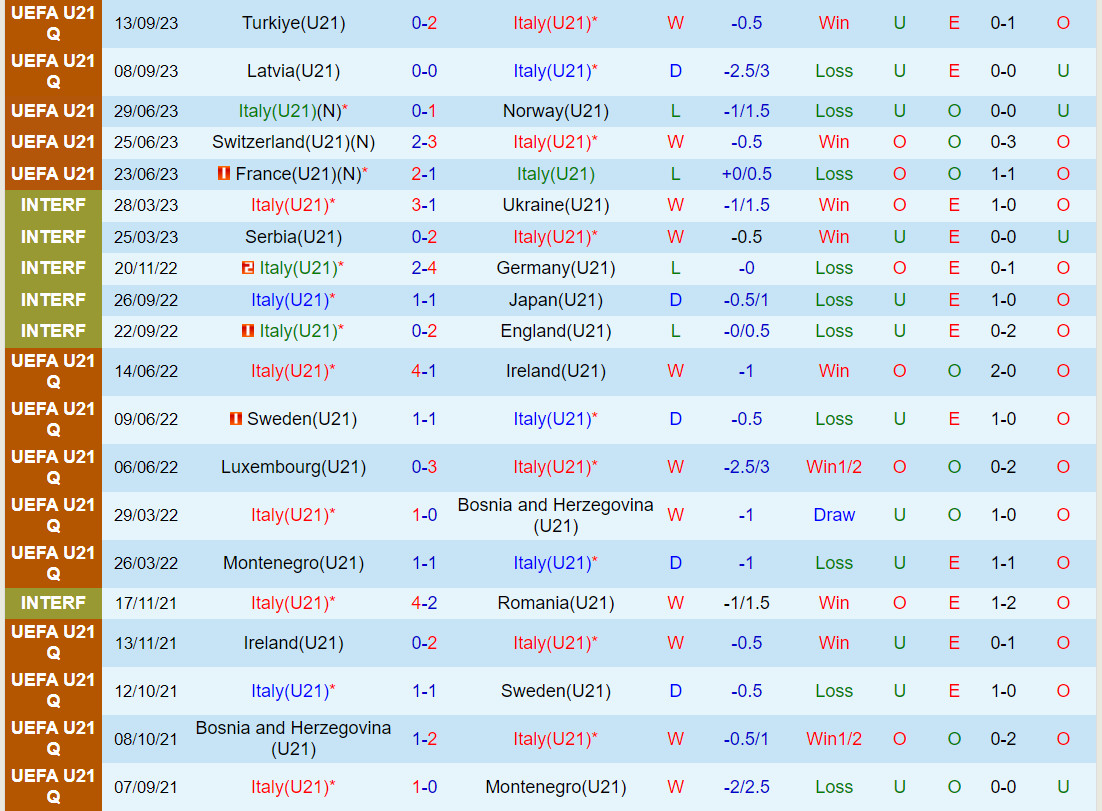Click UEFA U21 label for 29/06/23
Viewport: 1102px width, 811px height.
(x=53, y=111)
